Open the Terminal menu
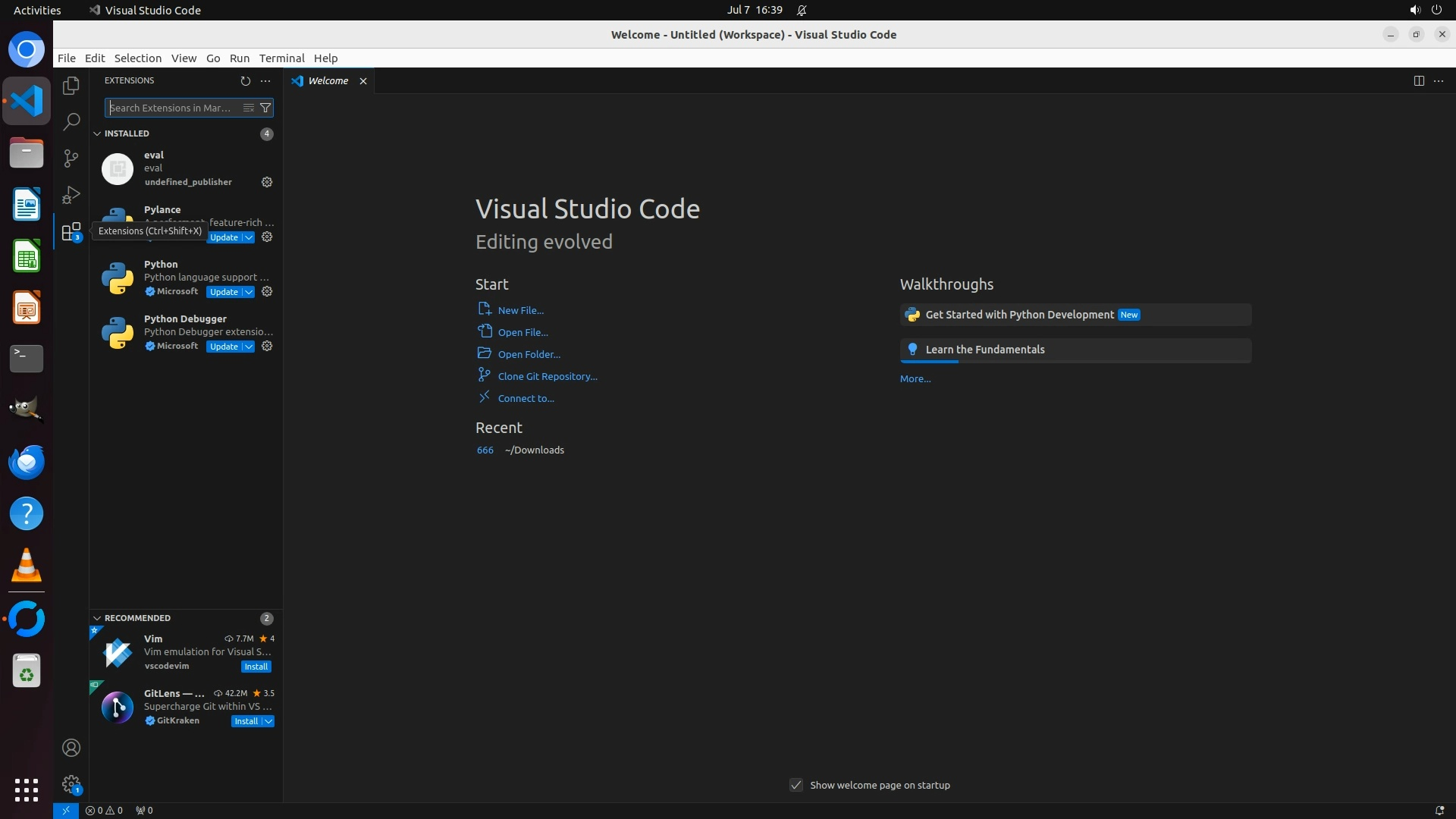The width and height of the screenshot is (1456, 819). click(x=281, y=58)
